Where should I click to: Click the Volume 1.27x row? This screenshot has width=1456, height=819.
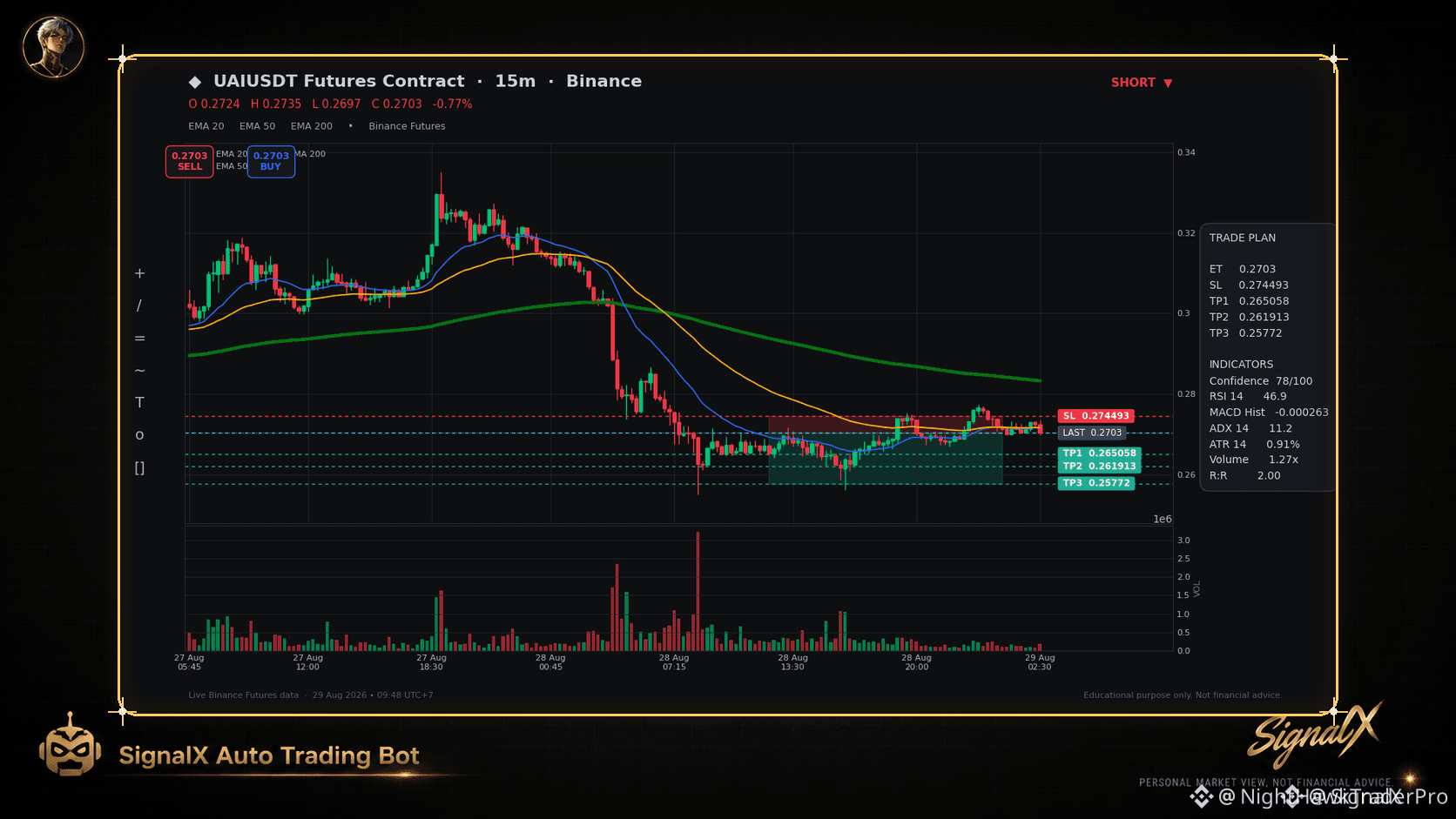tap(1254, 460)
